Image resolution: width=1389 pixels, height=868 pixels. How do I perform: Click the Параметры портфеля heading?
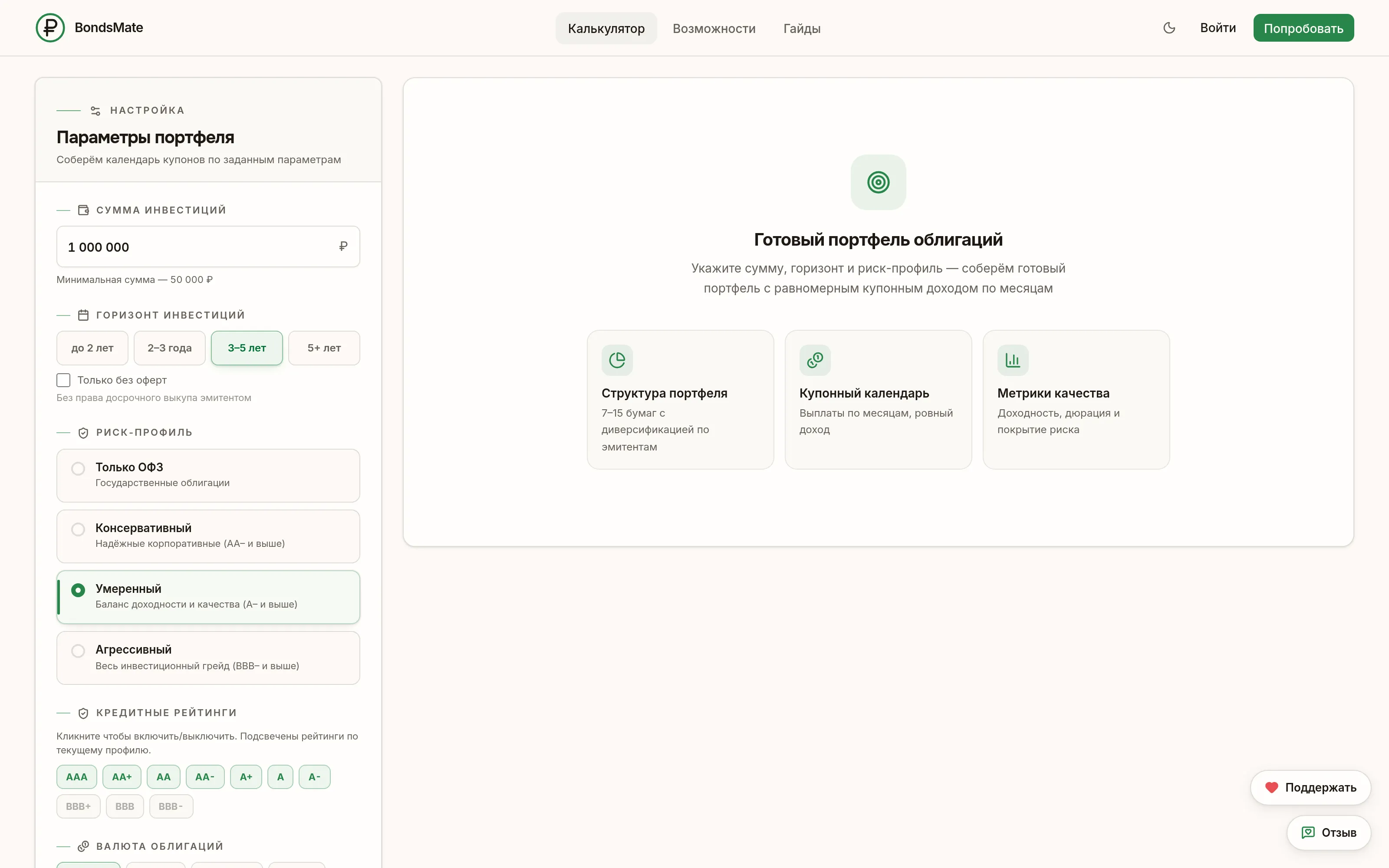(145, 137)
